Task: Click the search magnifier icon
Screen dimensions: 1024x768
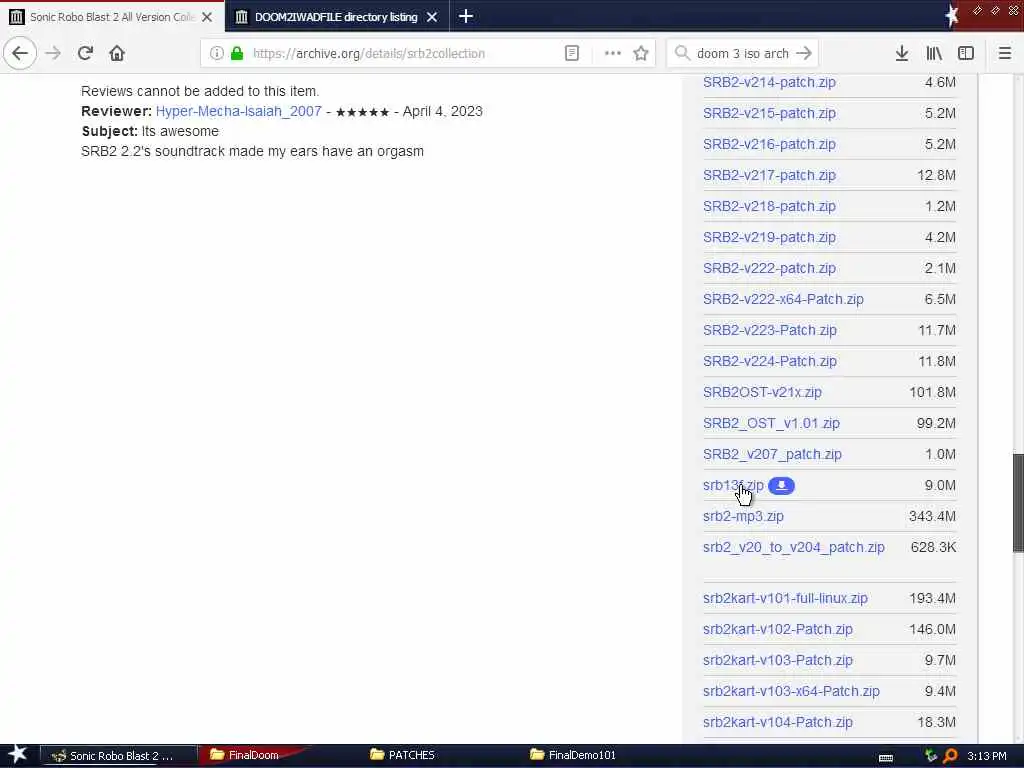Action: 682,54
